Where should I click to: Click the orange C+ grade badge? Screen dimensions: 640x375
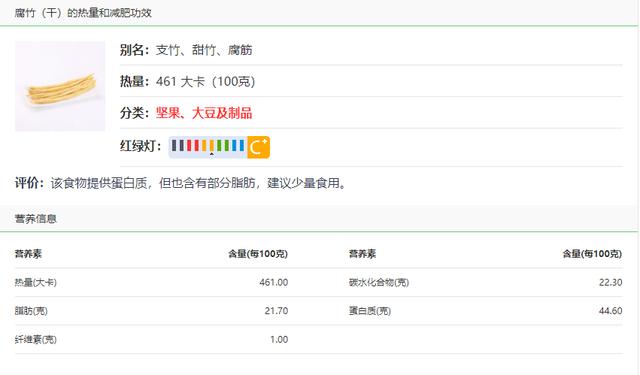coord(258,147)
